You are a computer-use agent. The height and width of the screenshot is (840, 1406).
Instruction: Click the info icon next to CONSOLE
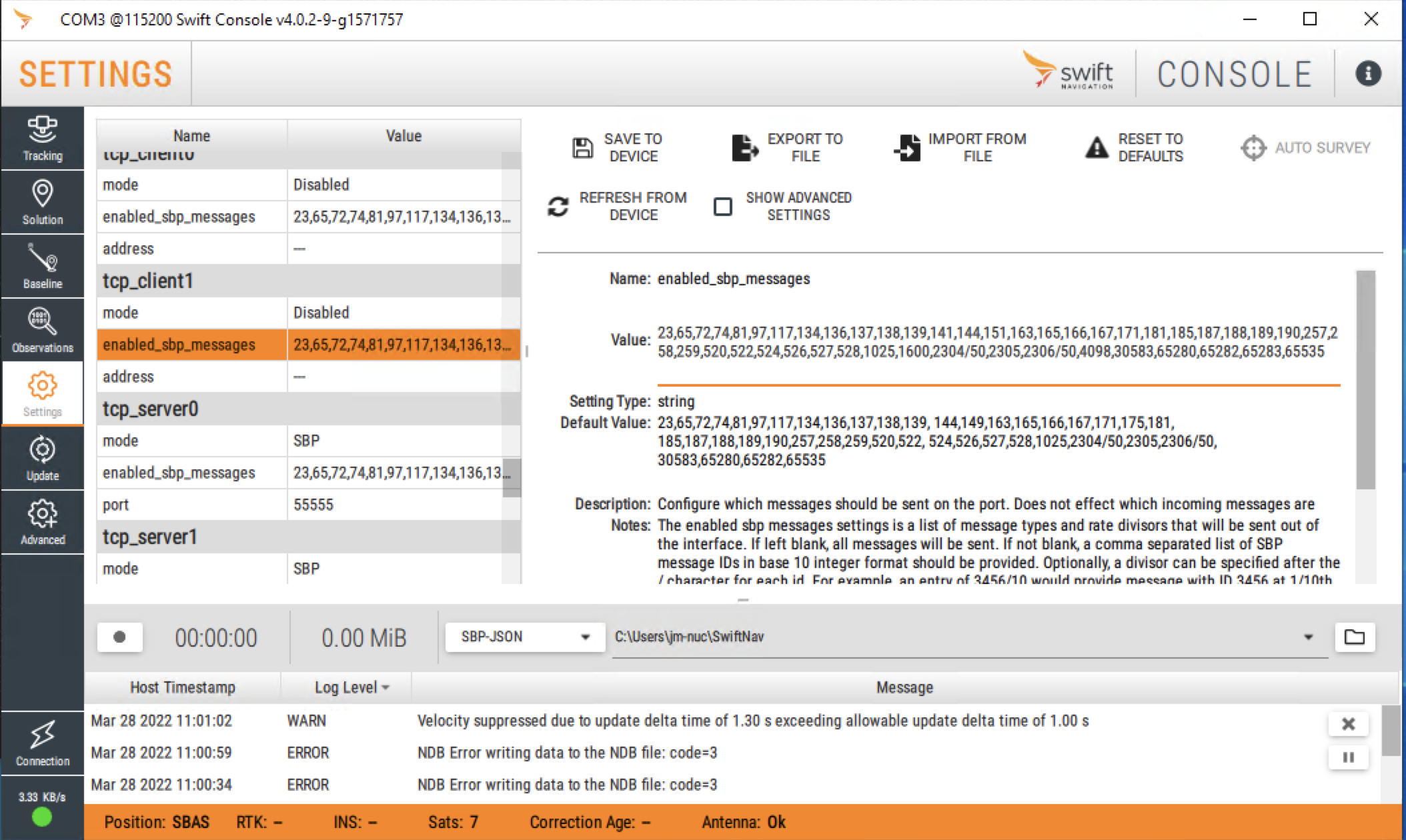1367,73
